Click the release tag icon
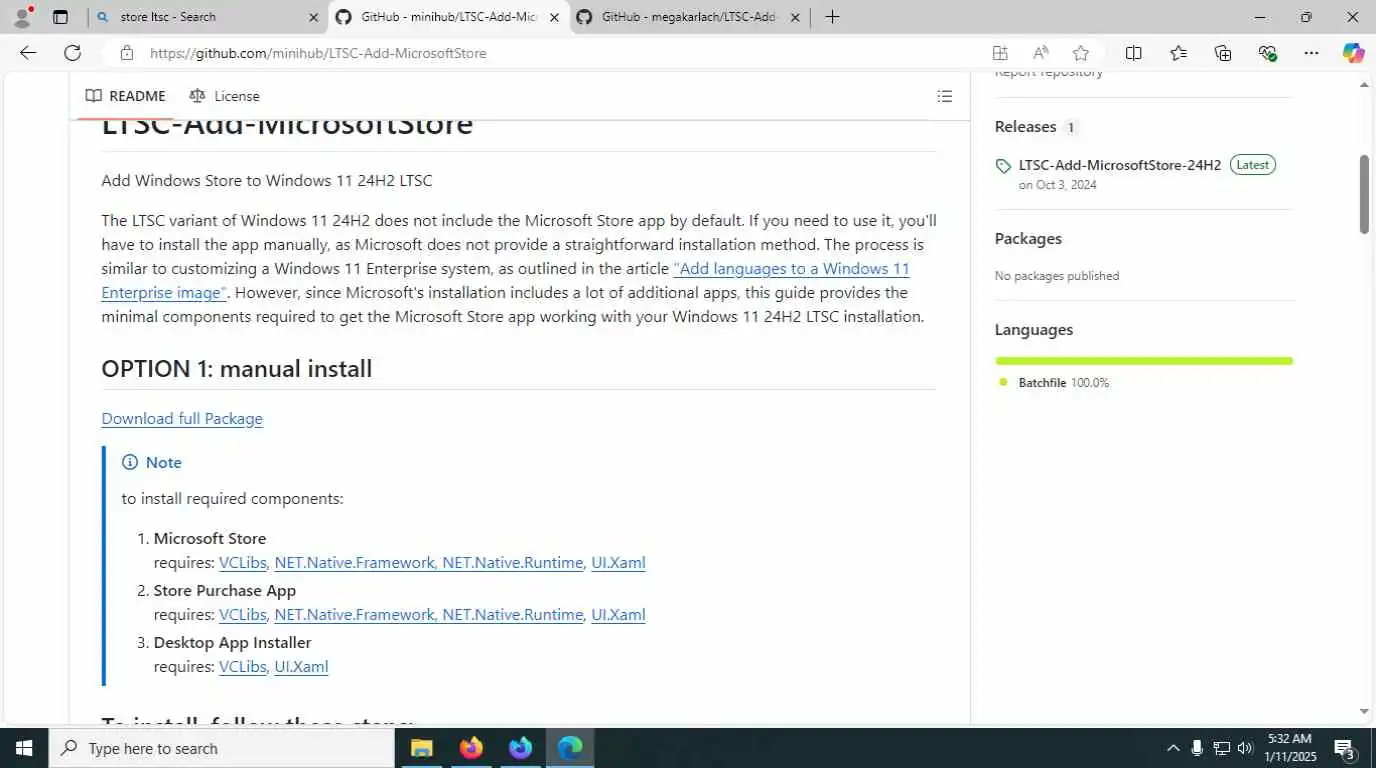Image resolution: width=1376 pixels, height=768 pixels. click(x=1003, y=166)
